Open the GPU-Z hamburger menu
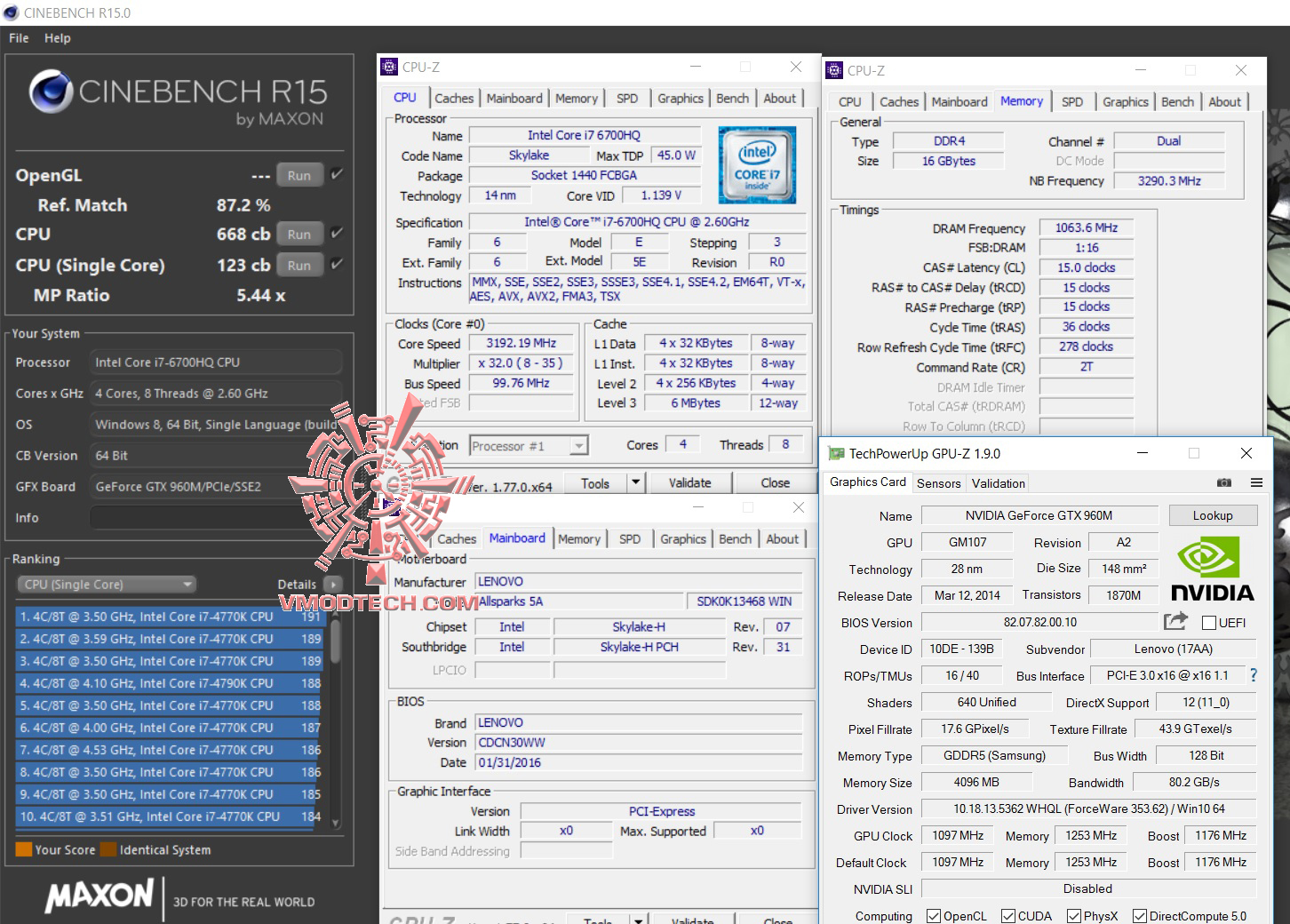 (1256, 482)
